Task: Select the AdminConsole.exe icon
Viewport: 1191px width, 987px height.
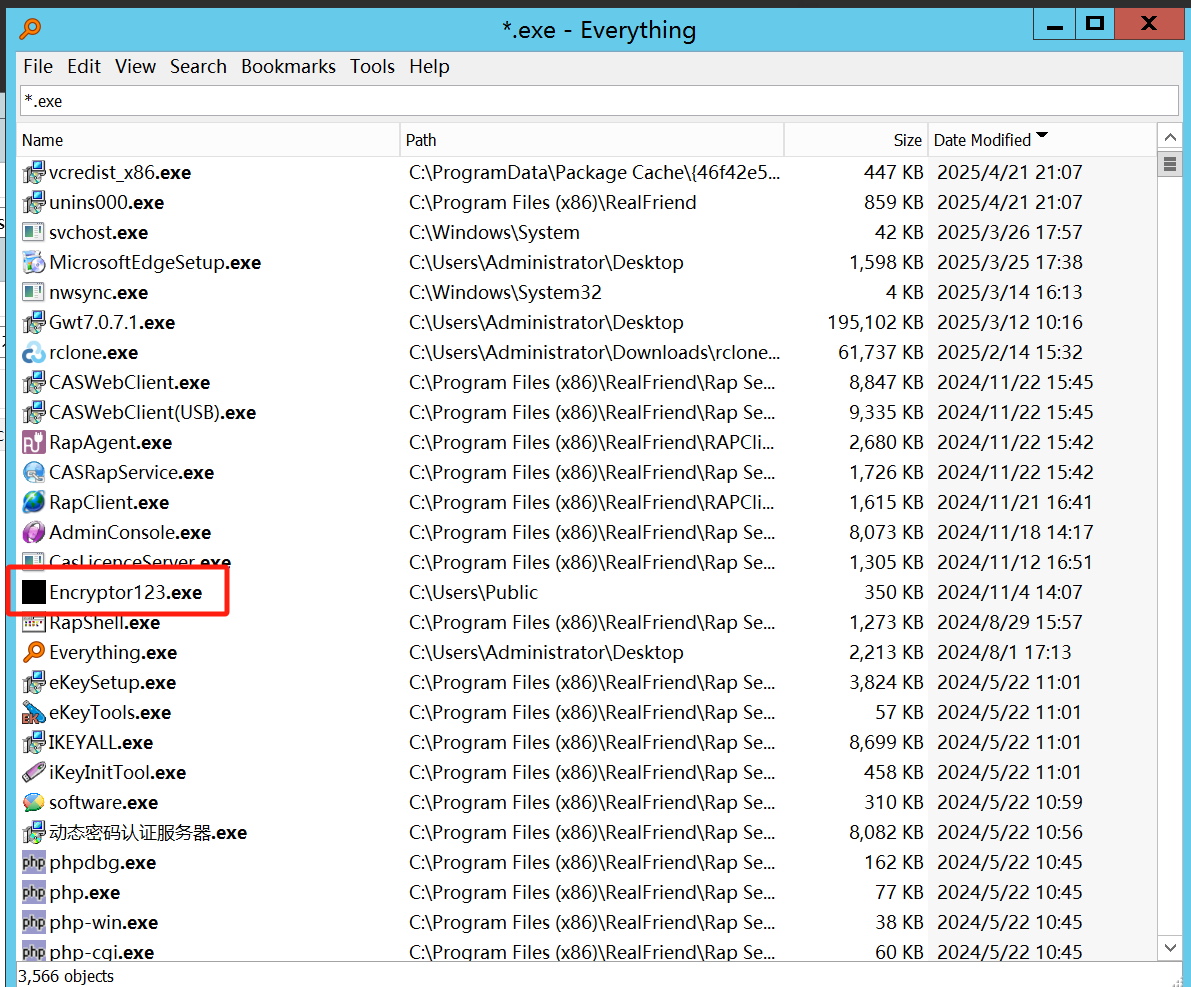Action: [x=34, y=533]
